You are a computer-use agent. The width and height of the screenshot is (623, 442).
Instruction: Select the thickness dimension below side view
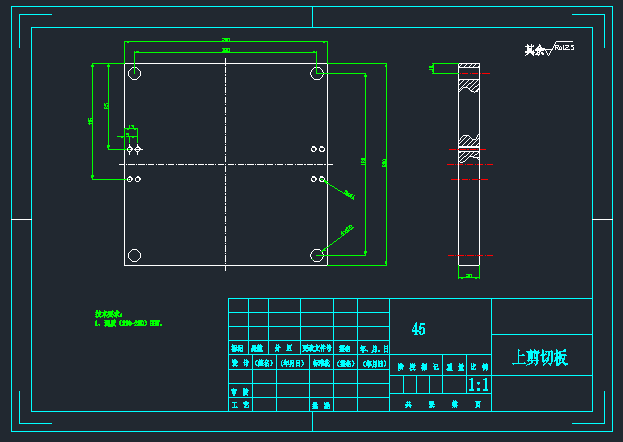469,276
